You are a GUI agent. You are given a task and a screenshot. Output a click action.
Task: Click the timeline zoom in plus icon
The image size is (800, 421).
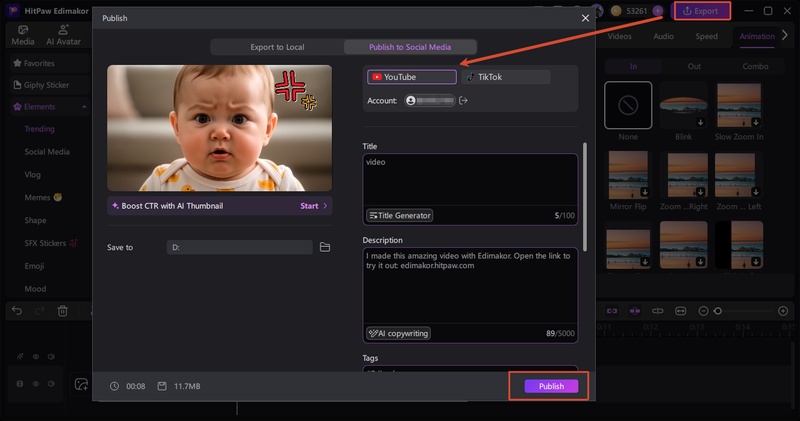coord(783,311)
